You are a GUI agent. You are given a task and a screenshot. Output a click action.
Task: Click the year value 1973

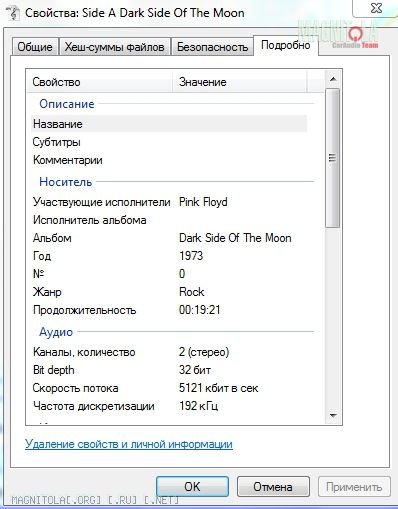[x=191, y=256]
